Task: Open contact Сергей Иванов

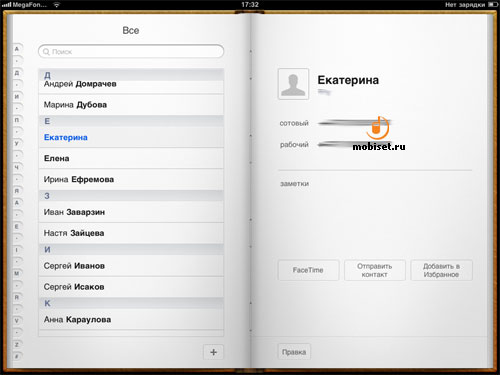Action: (x=131, y=266)
